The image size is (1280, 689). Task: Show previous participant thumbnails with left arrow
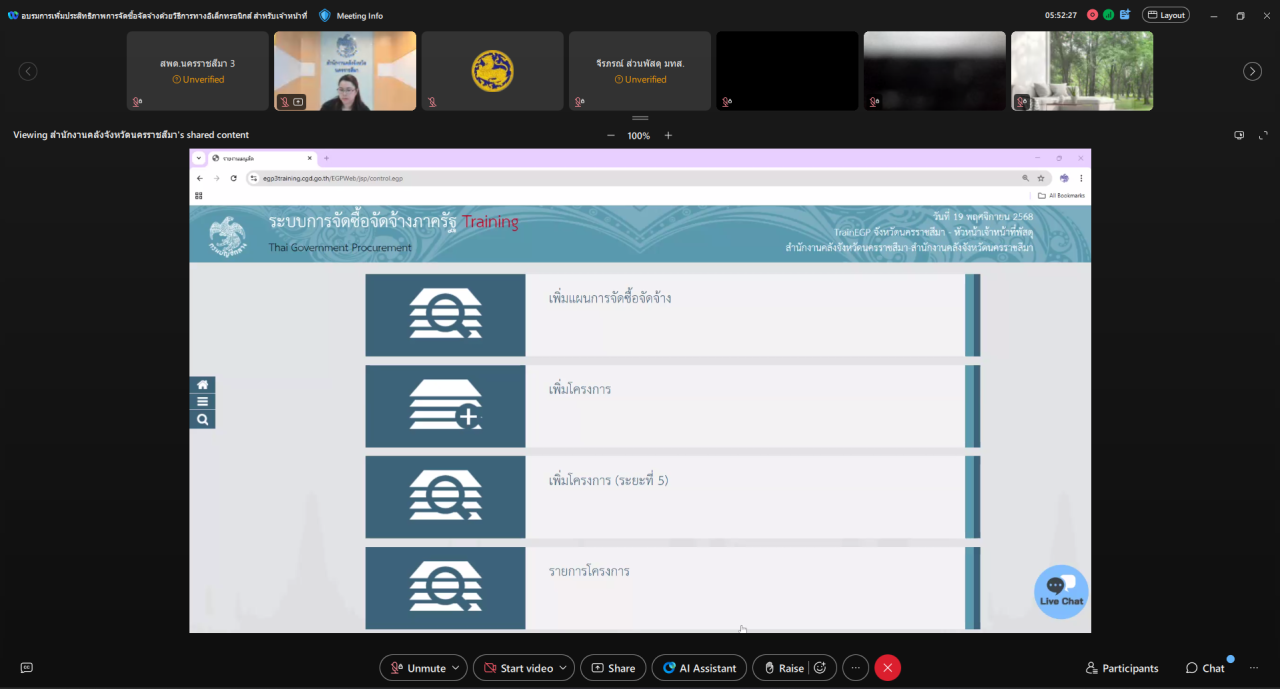[x=28, y=71]
